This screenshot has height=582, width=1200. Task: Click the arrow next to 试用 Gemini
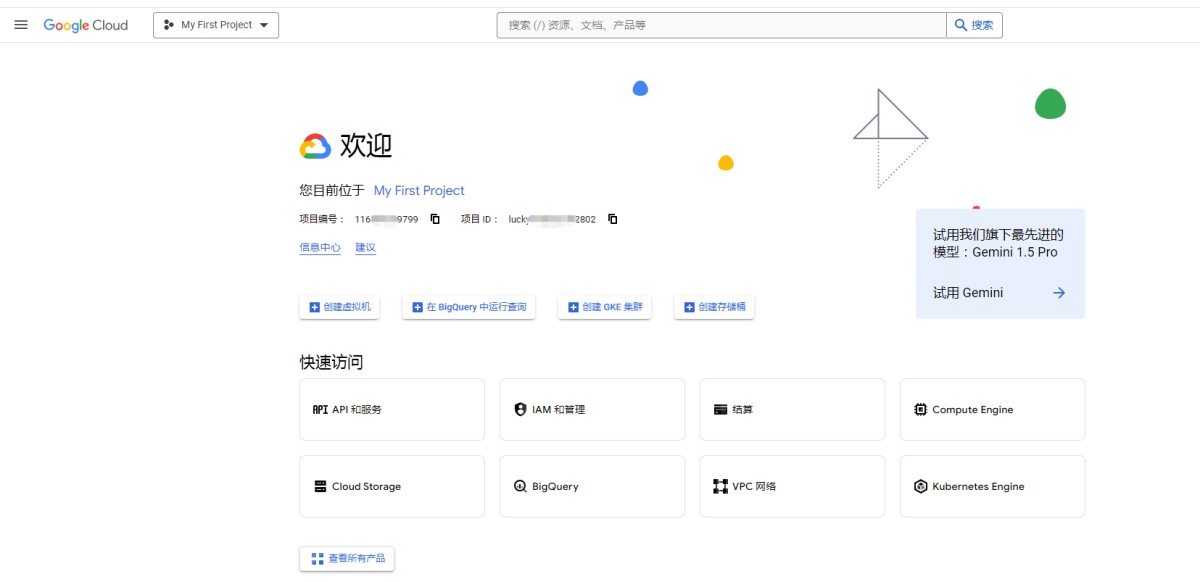pos(1059,293)
